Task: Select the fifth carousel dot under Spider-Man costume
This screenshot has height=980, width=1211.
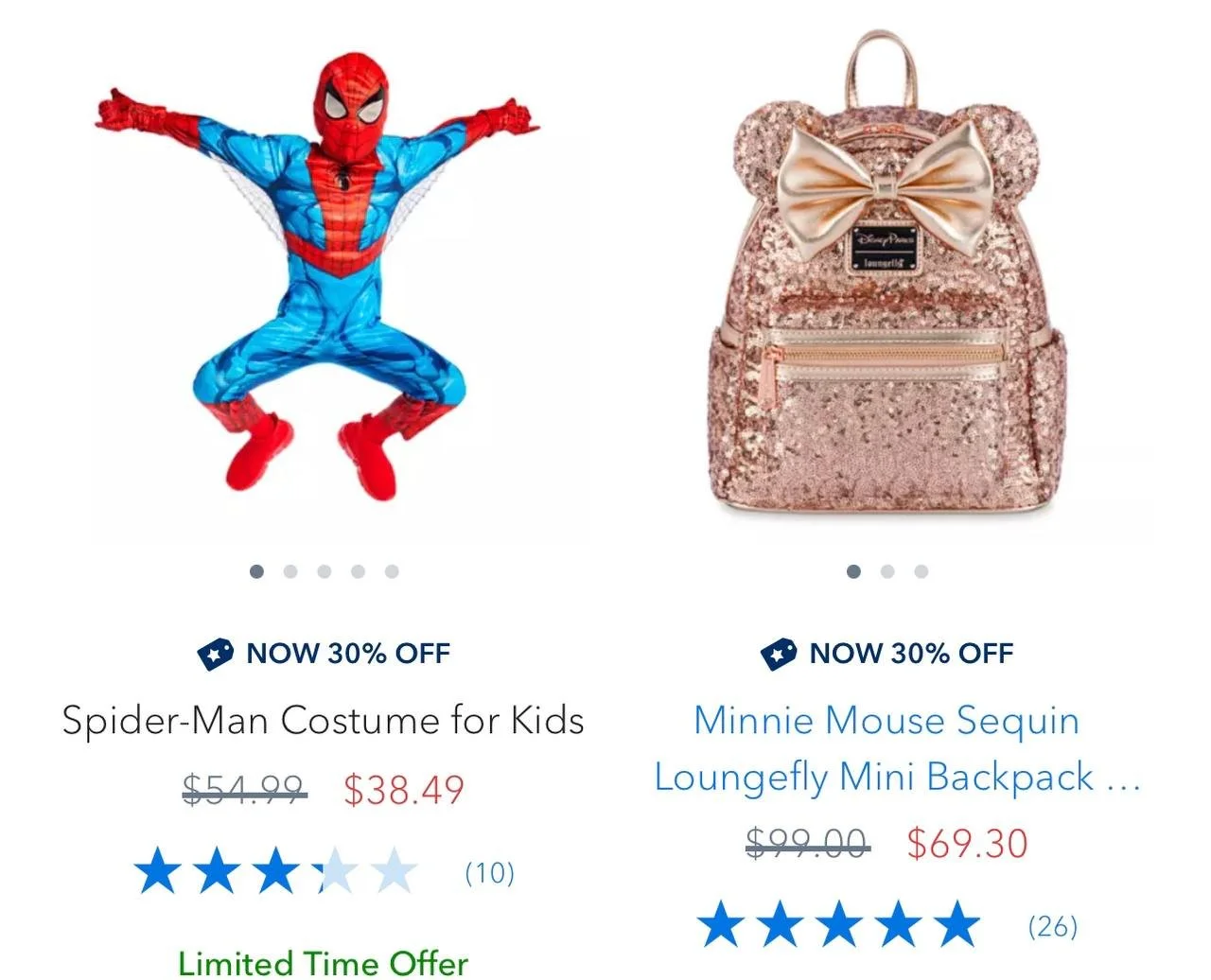Action: point(392,571)
